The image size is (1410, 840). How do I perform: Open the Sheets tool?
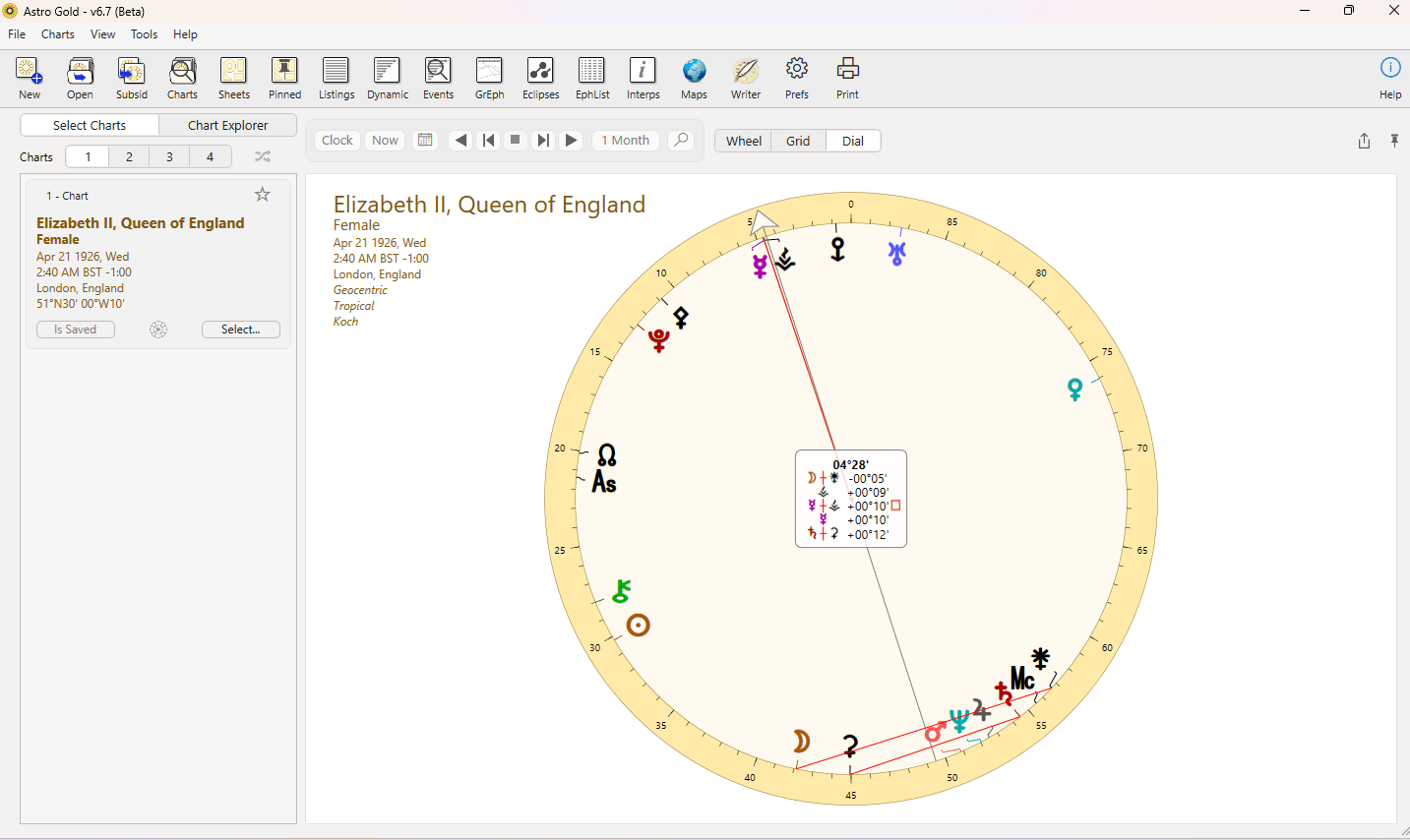coord(233,78)
